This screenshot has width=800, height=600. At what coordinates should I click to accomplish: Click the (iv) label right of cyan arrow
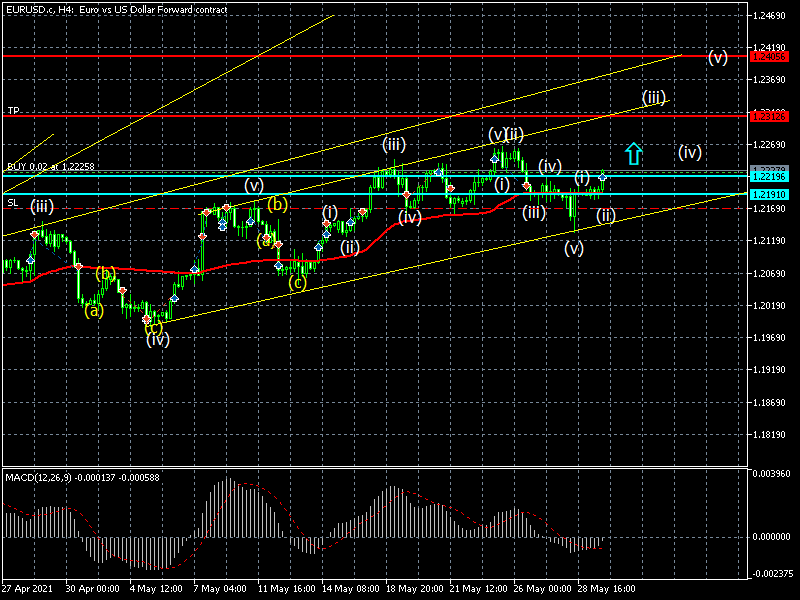coord(689,153)
